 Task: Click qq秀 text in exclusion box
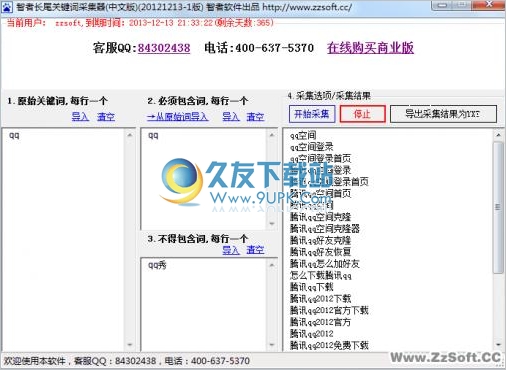point(157,265)
